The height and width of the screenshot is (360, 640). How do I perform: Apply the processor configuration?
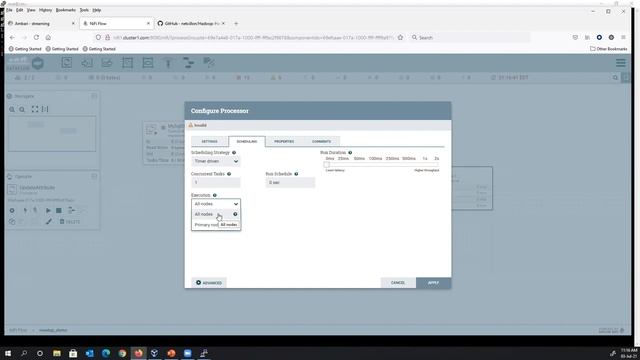433,282
